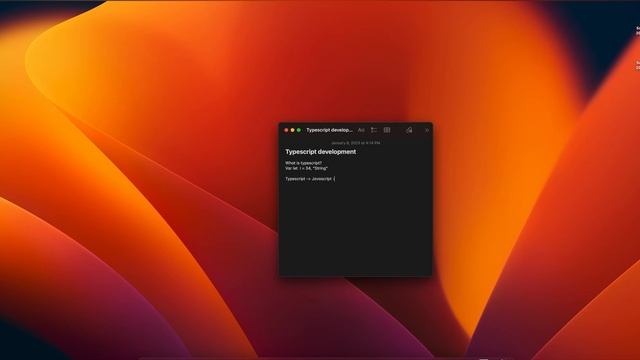
Task: Close the Typescript development note window
Action: pyautogui.click(x=286, y=130)
